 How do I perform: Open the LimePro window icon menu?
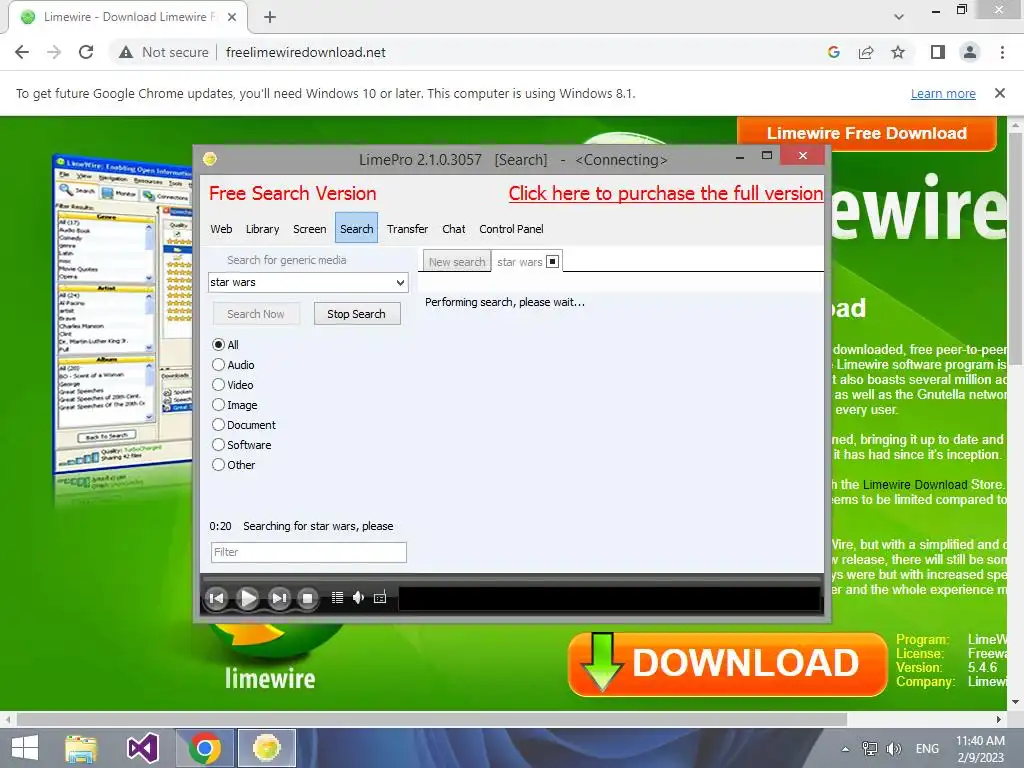[x=210, y=159]
